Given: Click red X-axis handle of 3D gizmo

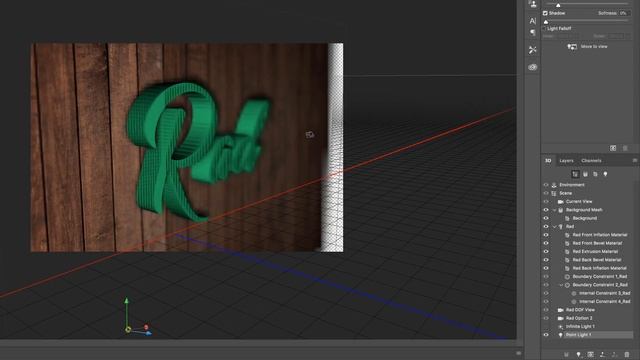Looking at the screenshot, I should 146,327.
